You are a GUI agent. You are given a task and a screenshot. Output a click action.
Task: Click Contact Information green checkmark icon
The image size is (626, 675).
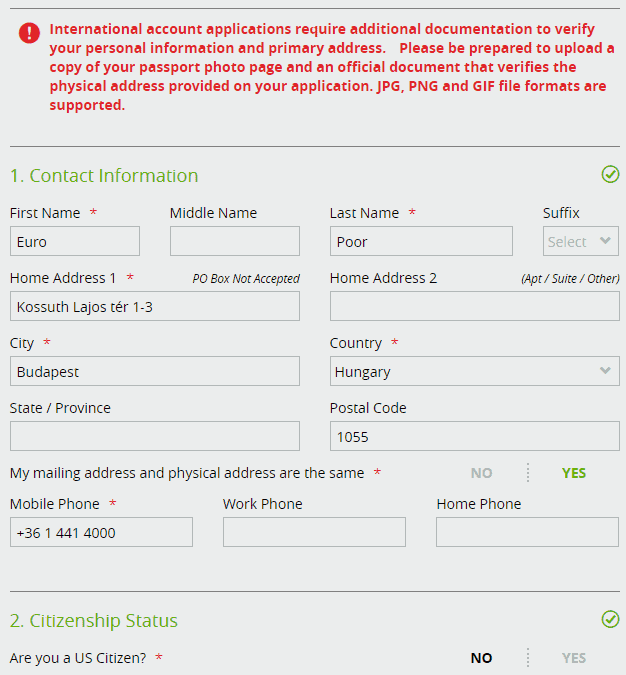(610, 174)
